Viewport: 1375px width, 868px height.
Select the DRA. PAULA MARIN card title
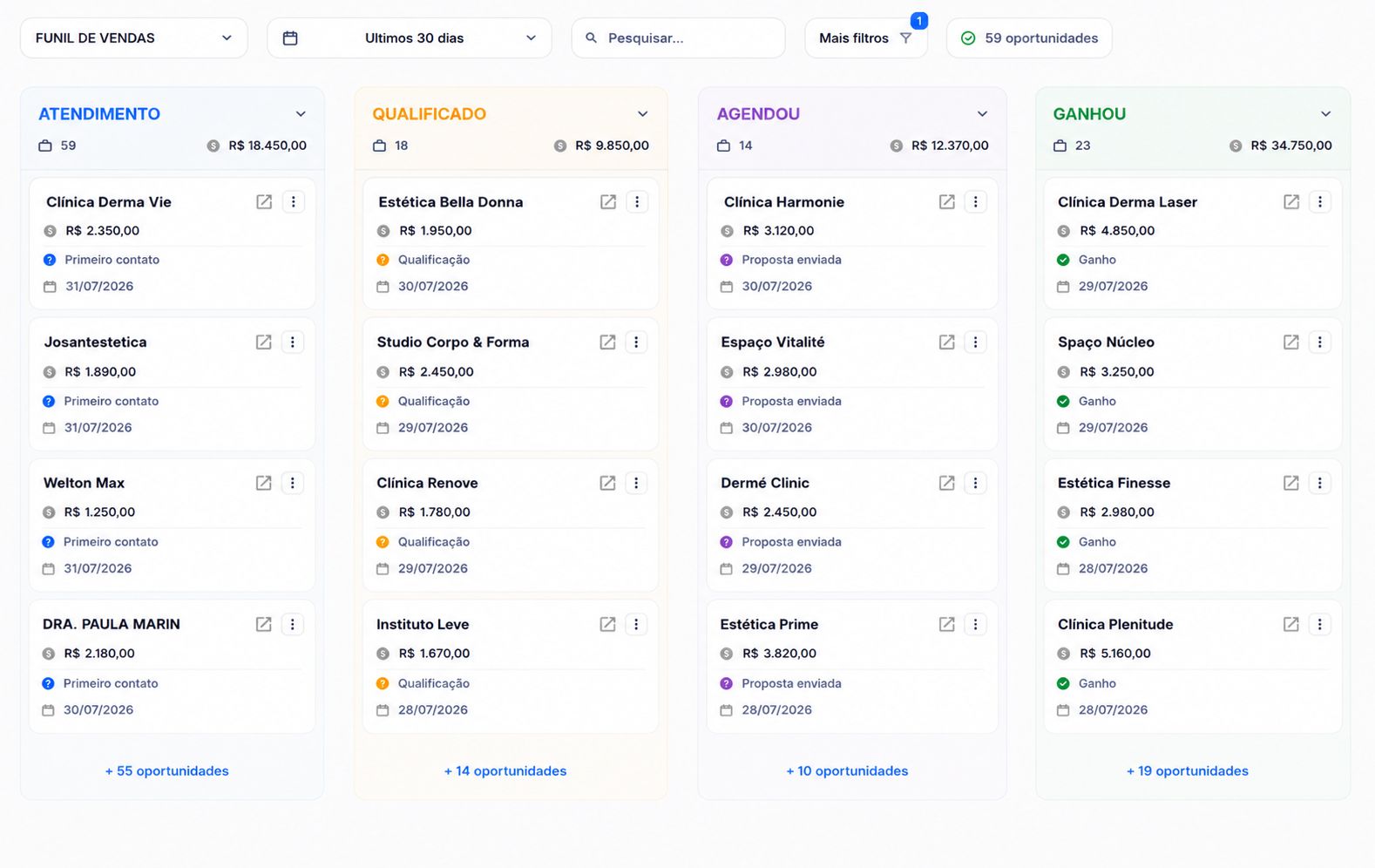coord(112,624)
